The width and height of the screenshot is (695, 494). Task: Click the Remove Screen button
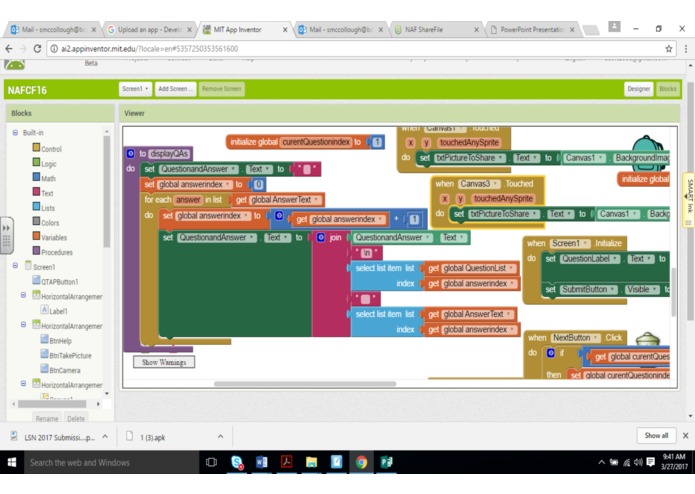pos(222,89)
